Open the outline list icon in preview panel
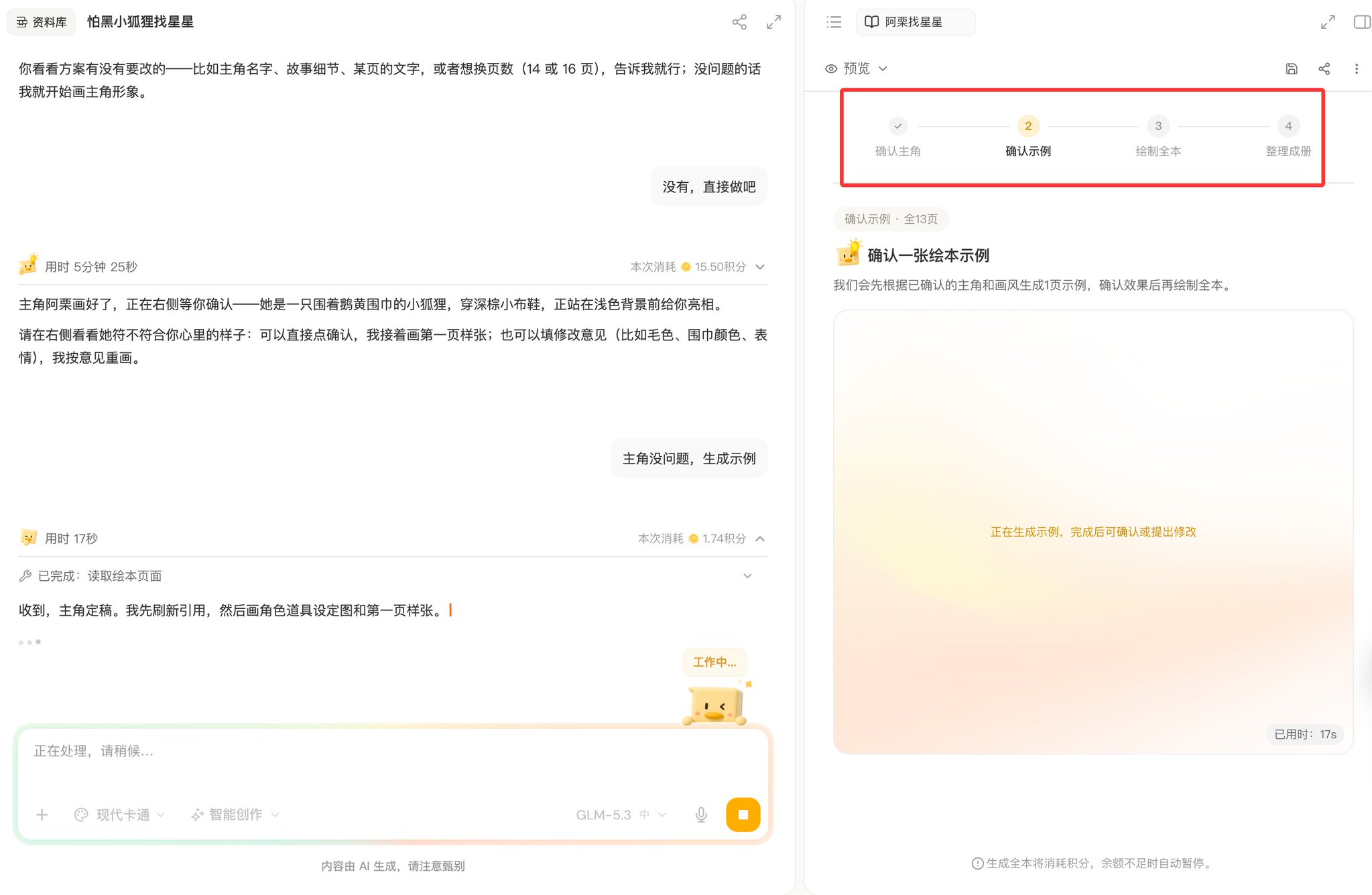This screenshot has width=1372, height=895. [834, 22]
